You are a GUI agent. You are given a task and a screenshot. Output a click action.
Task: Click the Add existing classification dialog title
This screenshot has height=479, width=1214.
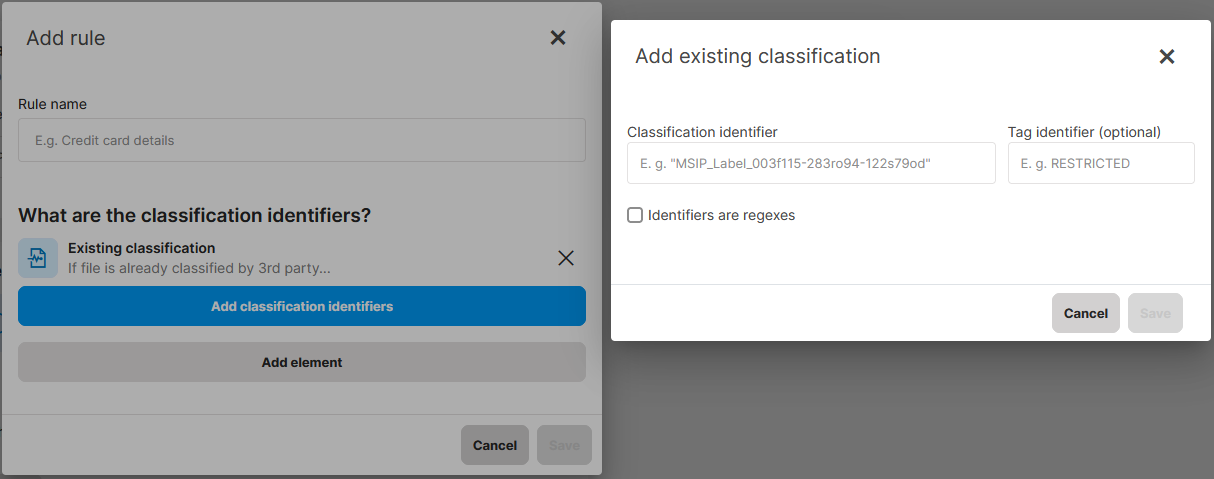758,57
